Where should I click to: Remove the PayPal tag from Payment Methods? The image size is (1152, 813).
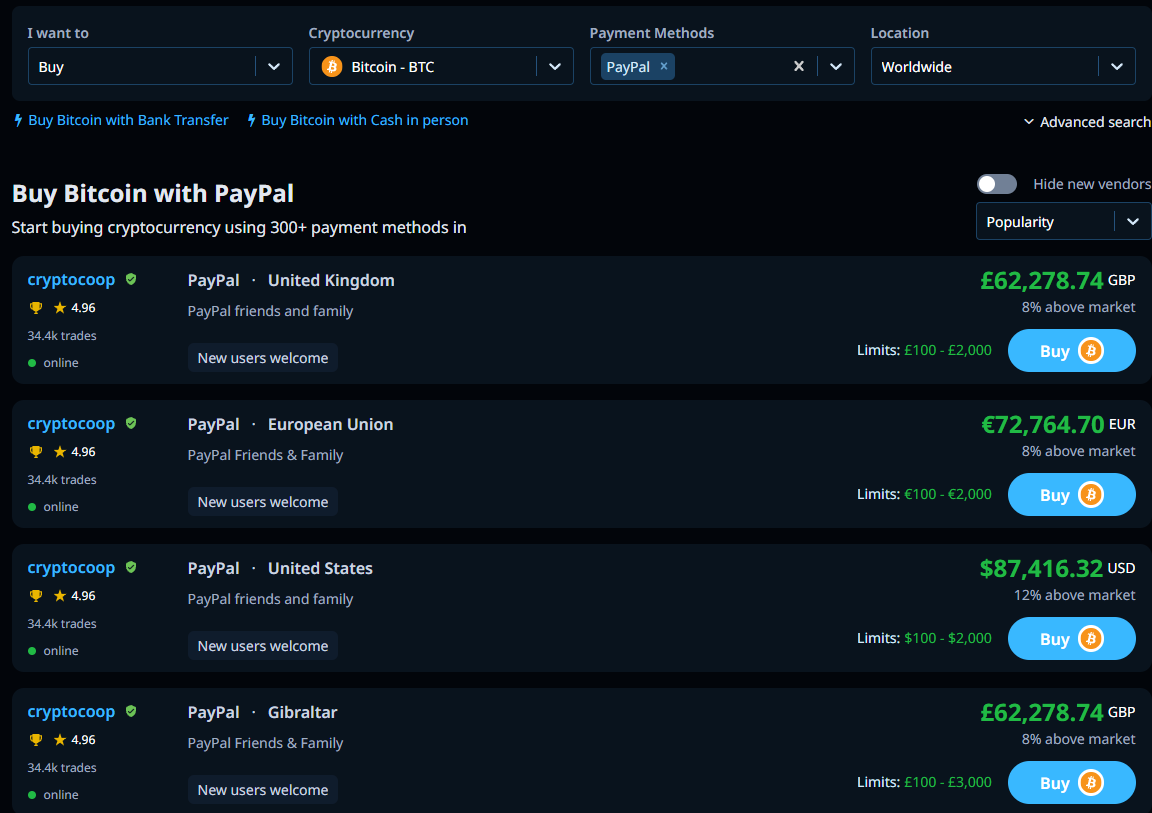coord(663,66)
